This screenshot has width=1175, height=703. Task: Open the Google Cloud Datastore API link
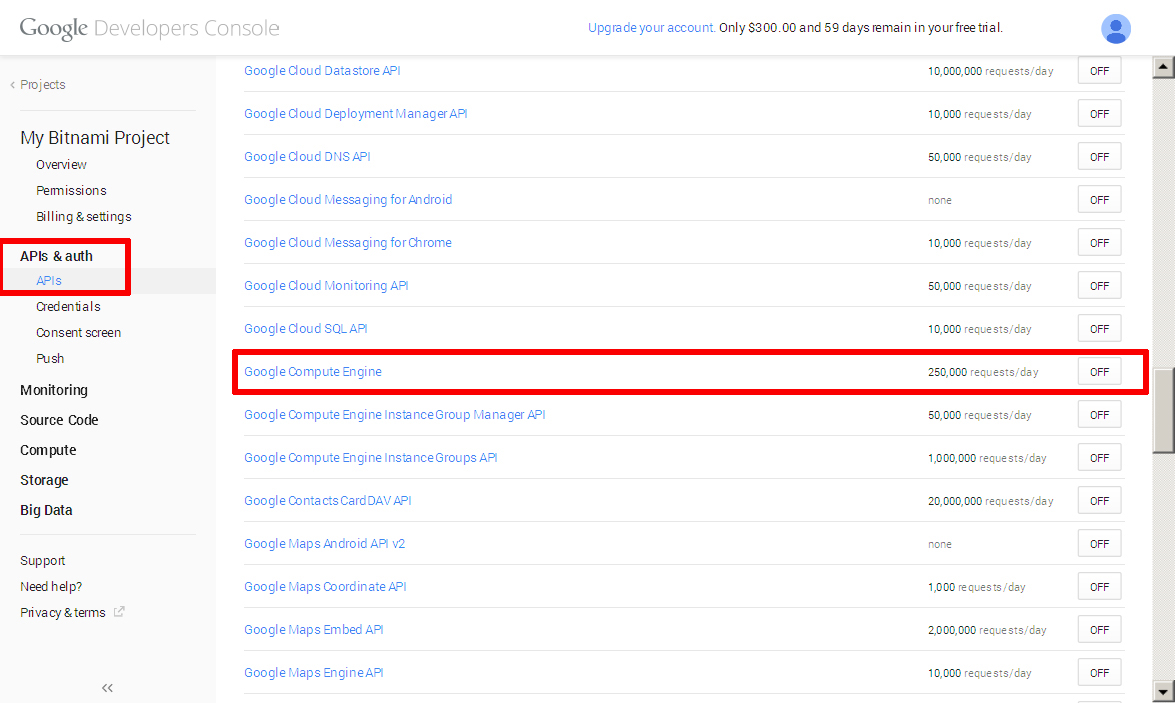coord(322,71)
